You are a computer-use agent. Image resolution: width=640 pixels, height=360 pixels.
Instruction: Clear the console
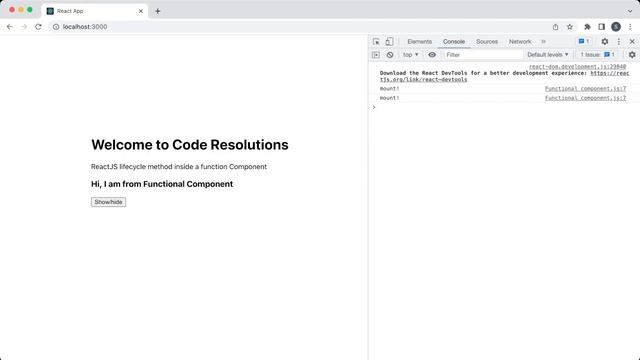tap(390, 55)
